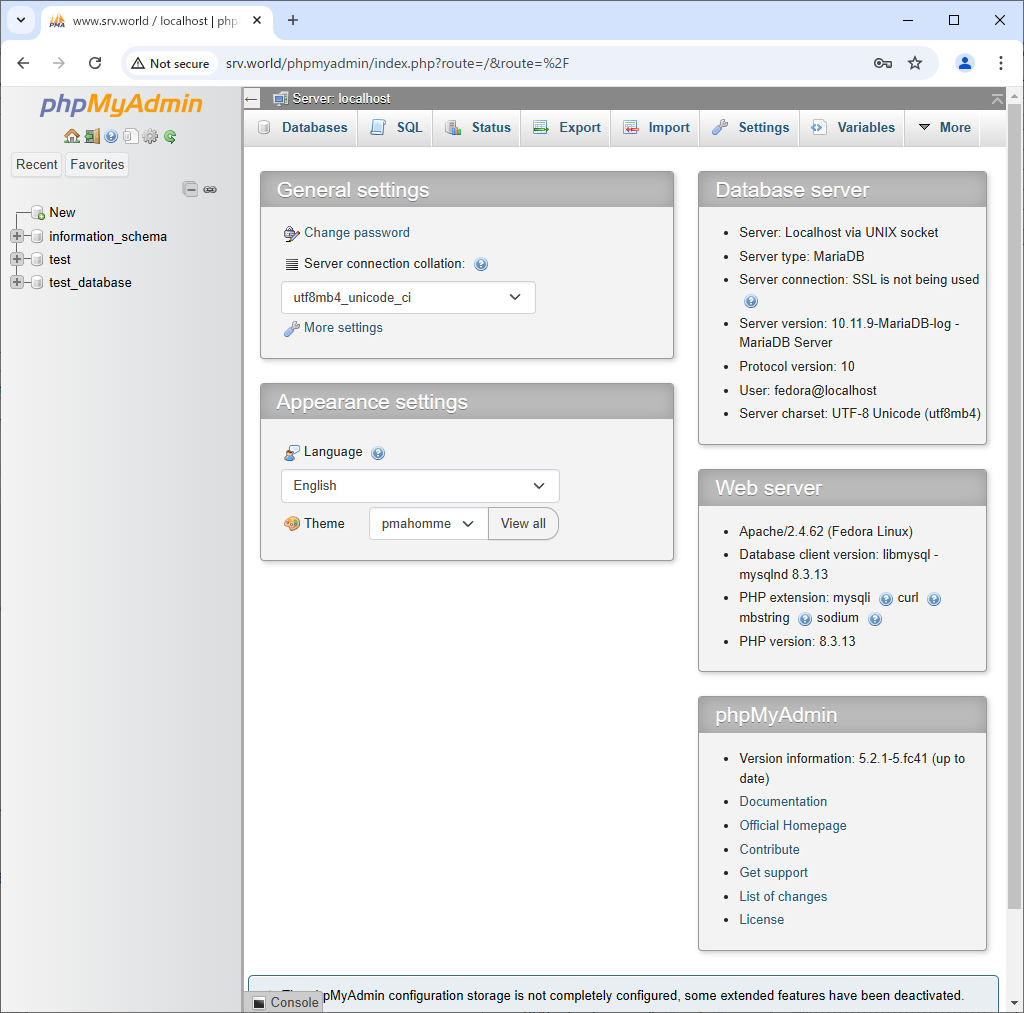Click the browser address bar URL
Viewport: 1024px width, 1013px height.
(398, 63)
